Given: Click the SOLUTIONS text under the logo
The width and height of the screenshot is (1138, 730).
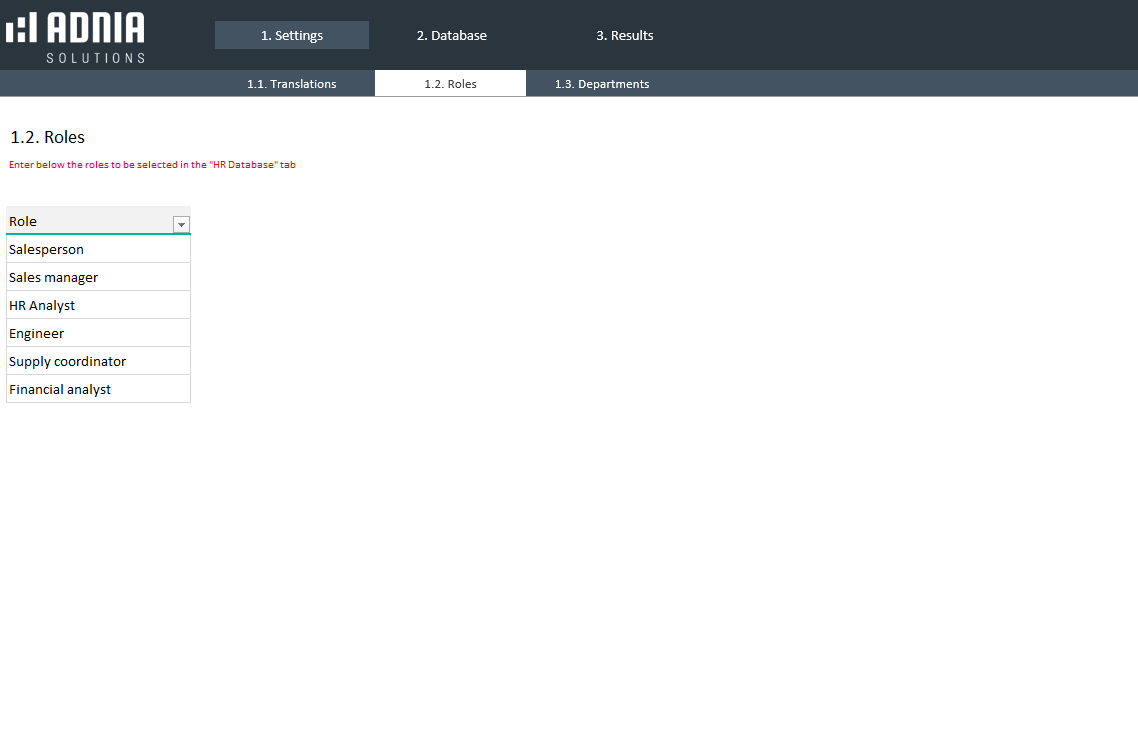Looking at the screenshot, I should [95, 58].
